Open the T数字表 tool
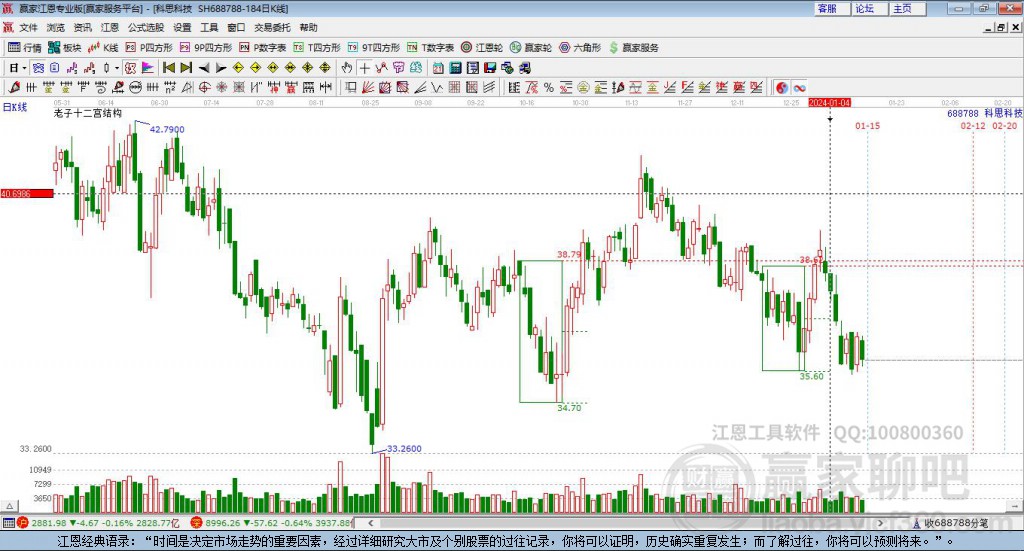The image size is (1024, 551). pyautogui.click(x=430, y=48)
